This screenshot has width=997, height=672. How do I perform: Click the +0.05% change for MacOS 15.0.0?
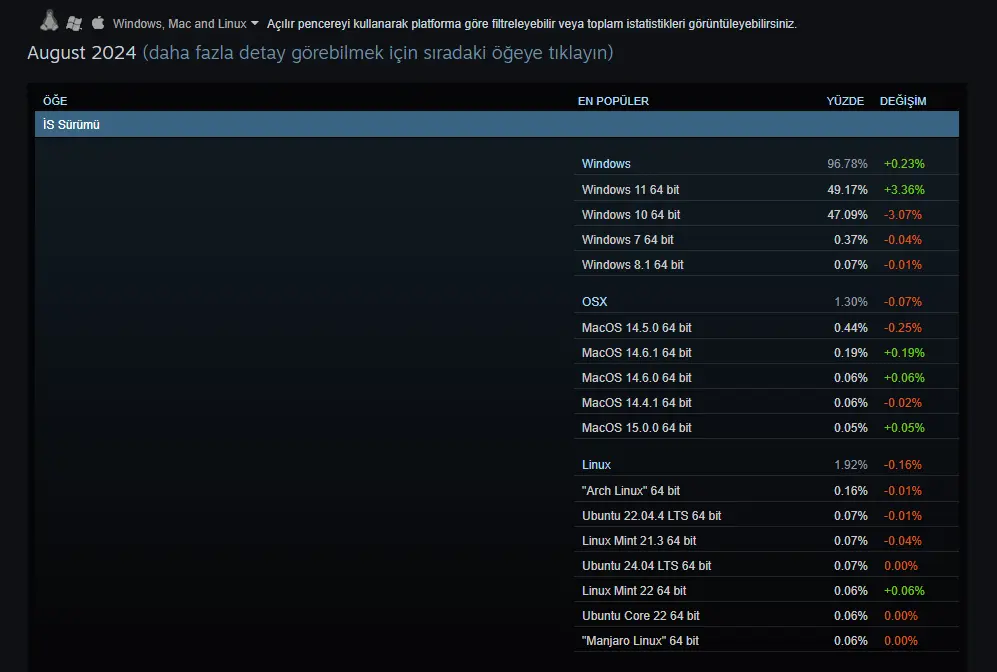[x=904, y=427]
